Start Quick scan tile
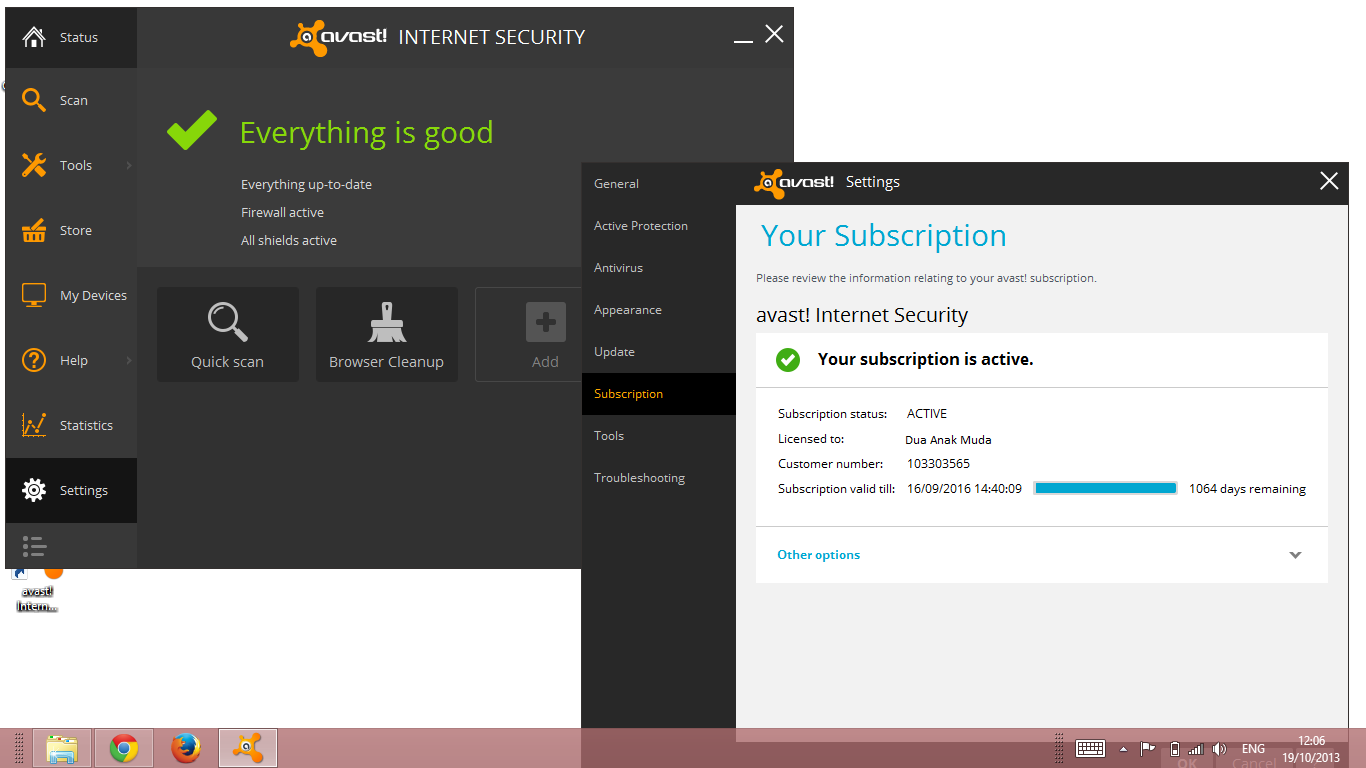 pos(228,334)
